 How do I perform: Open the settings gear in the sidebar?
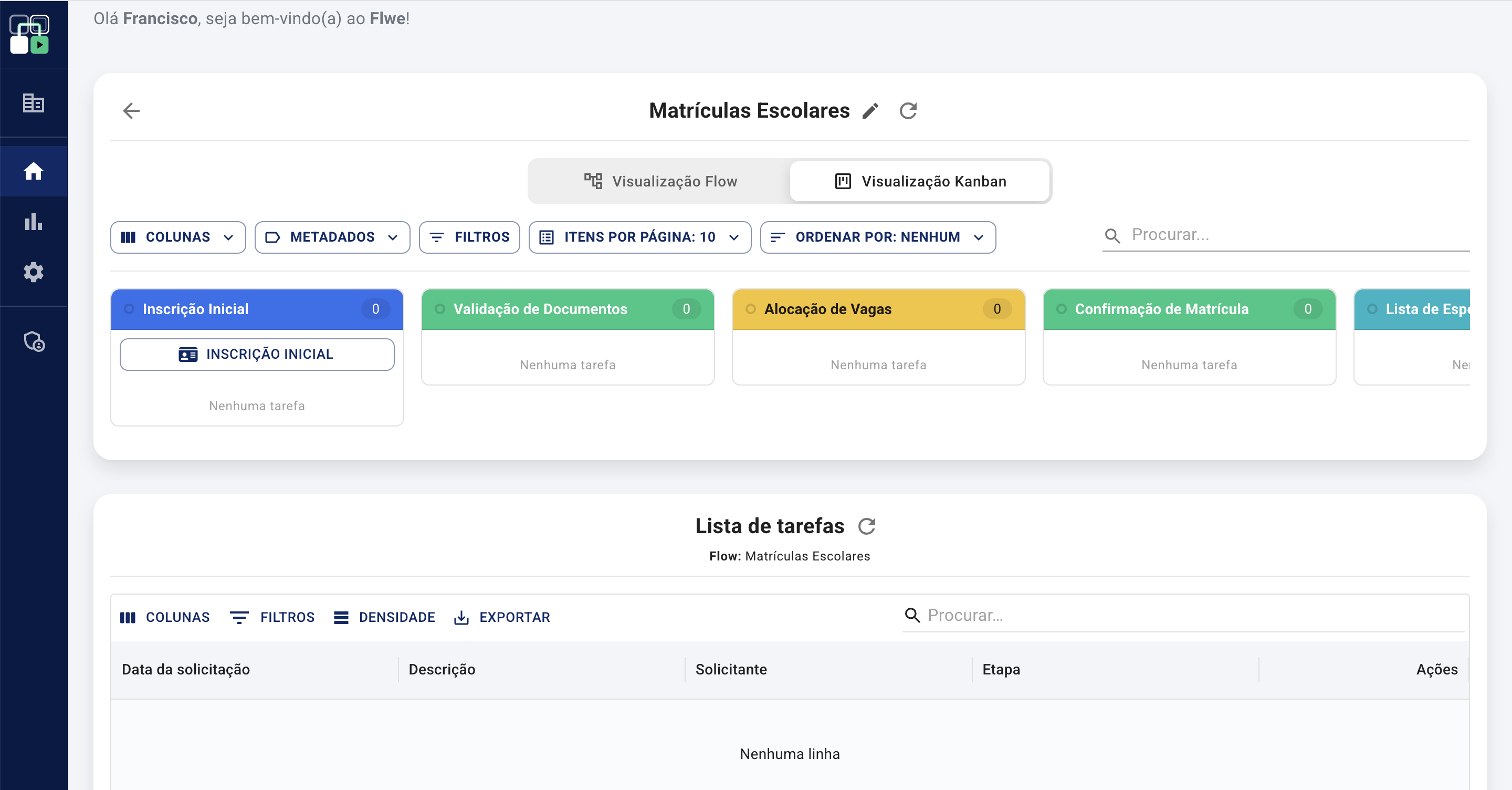(34, 272)
